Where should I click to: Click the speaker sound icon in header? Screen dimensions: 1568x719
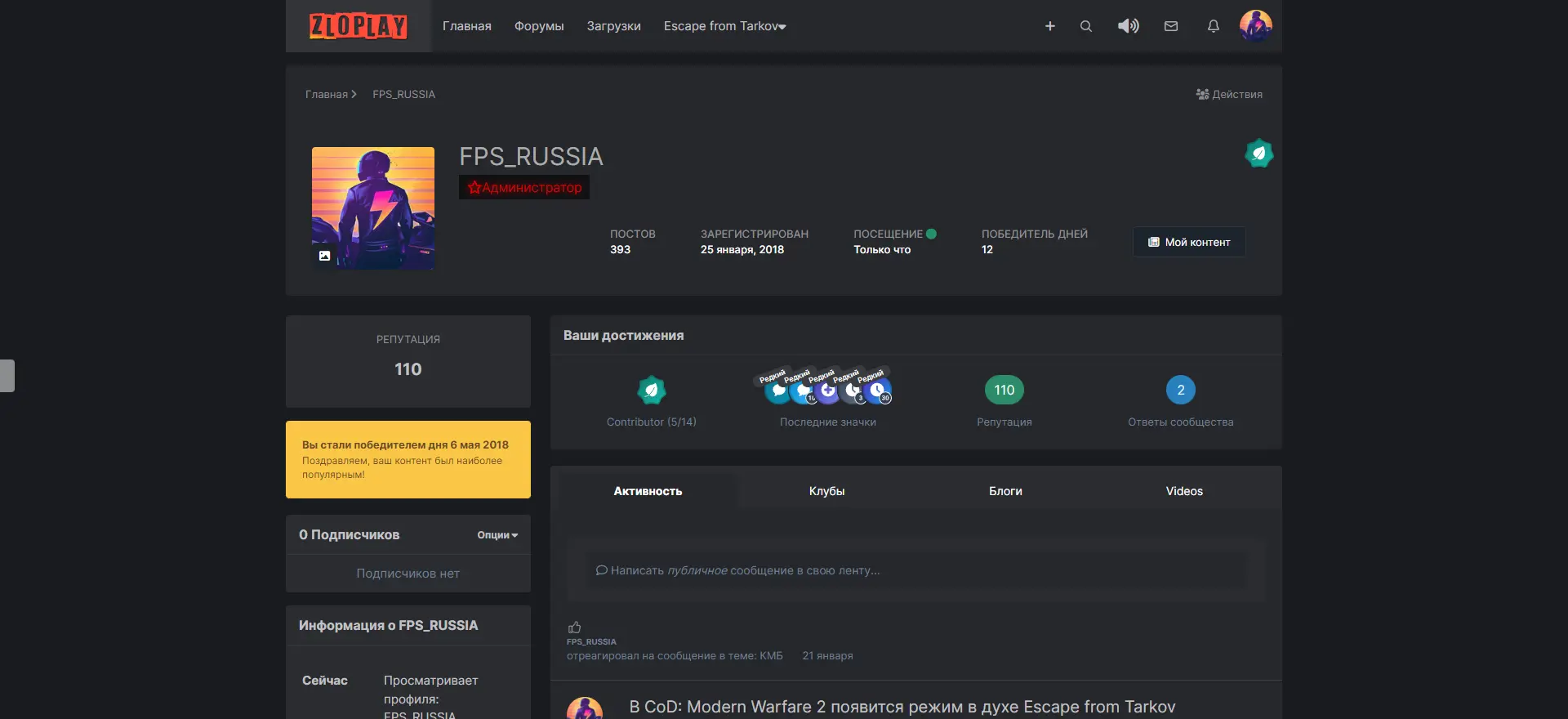coord(1129,26)
